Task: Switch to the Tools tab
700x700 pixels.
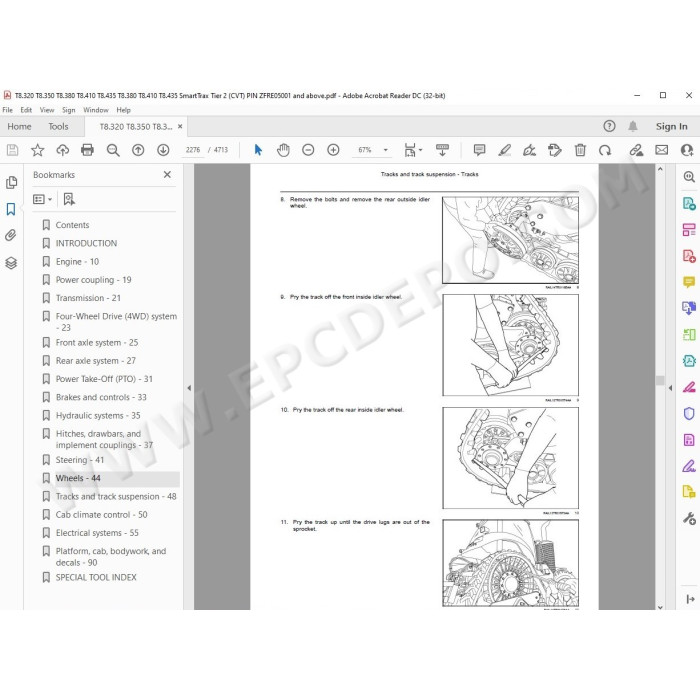Action: (x=58, y=126)
